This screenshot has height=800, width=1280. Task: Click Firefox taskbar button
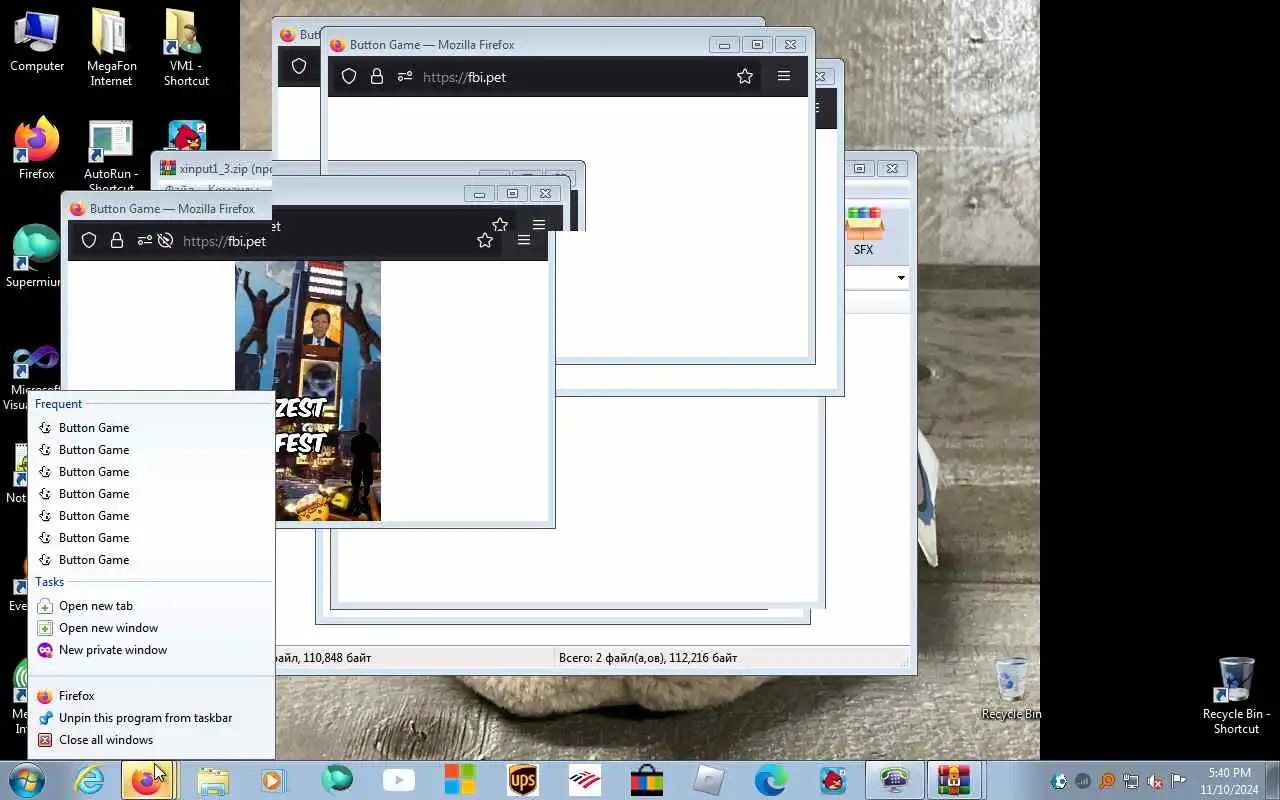[147, 780]
